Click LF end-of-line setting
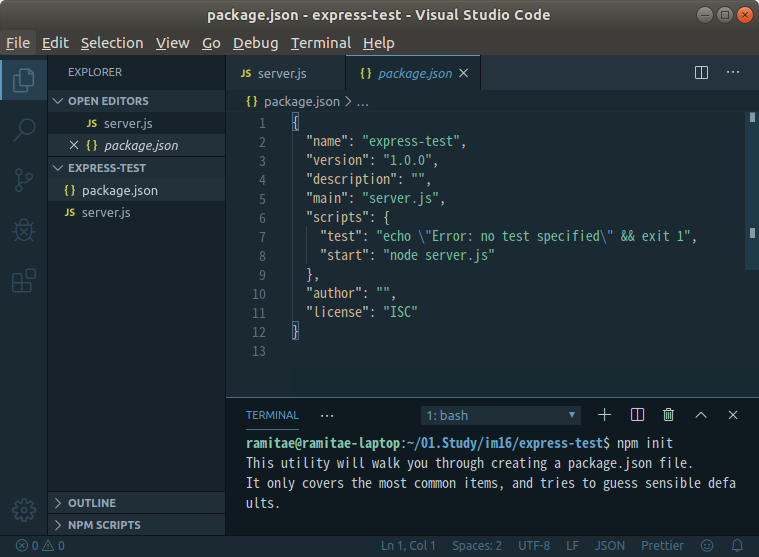The image size is (759, 557). point(573,546)
